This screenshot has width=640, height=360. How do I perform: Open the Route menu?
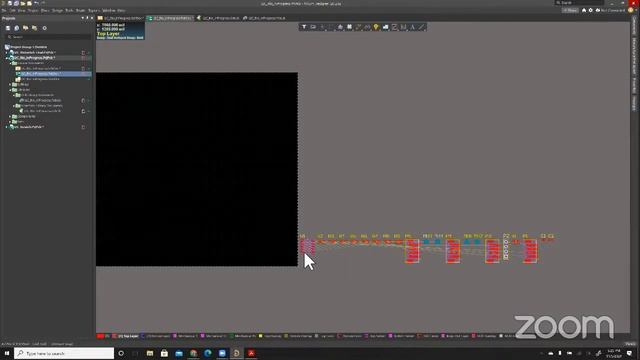click(80, 11)
